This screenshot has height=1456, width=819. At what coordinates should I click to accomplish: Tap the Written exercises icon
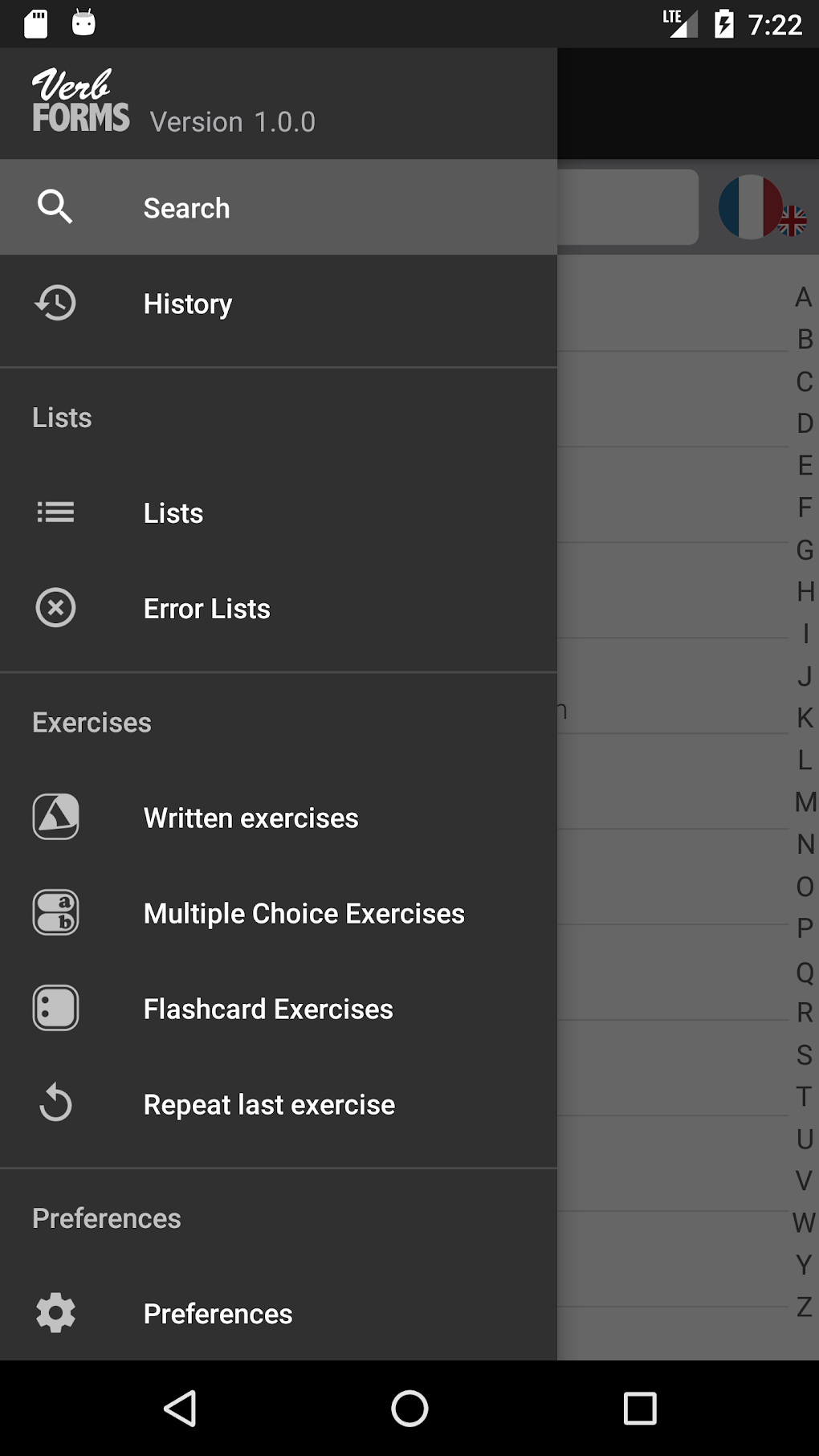pos(55,817)
